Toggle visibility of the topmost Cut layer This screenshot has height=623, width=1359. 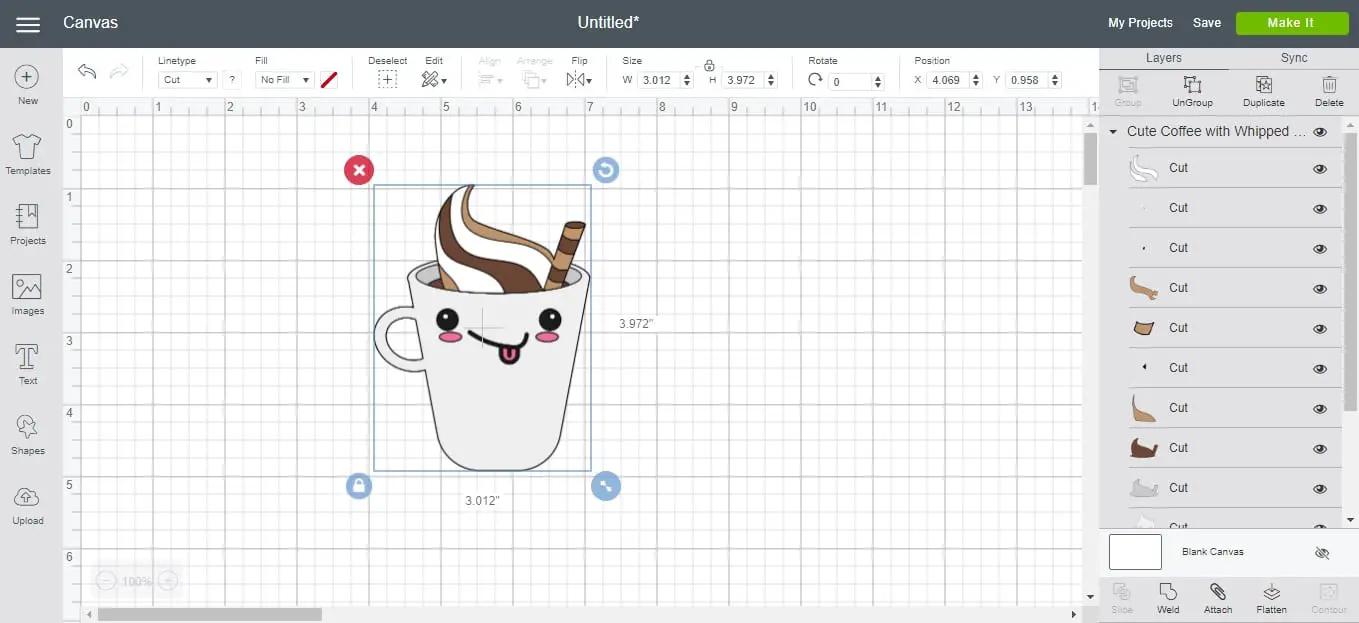pos(1320,168)
